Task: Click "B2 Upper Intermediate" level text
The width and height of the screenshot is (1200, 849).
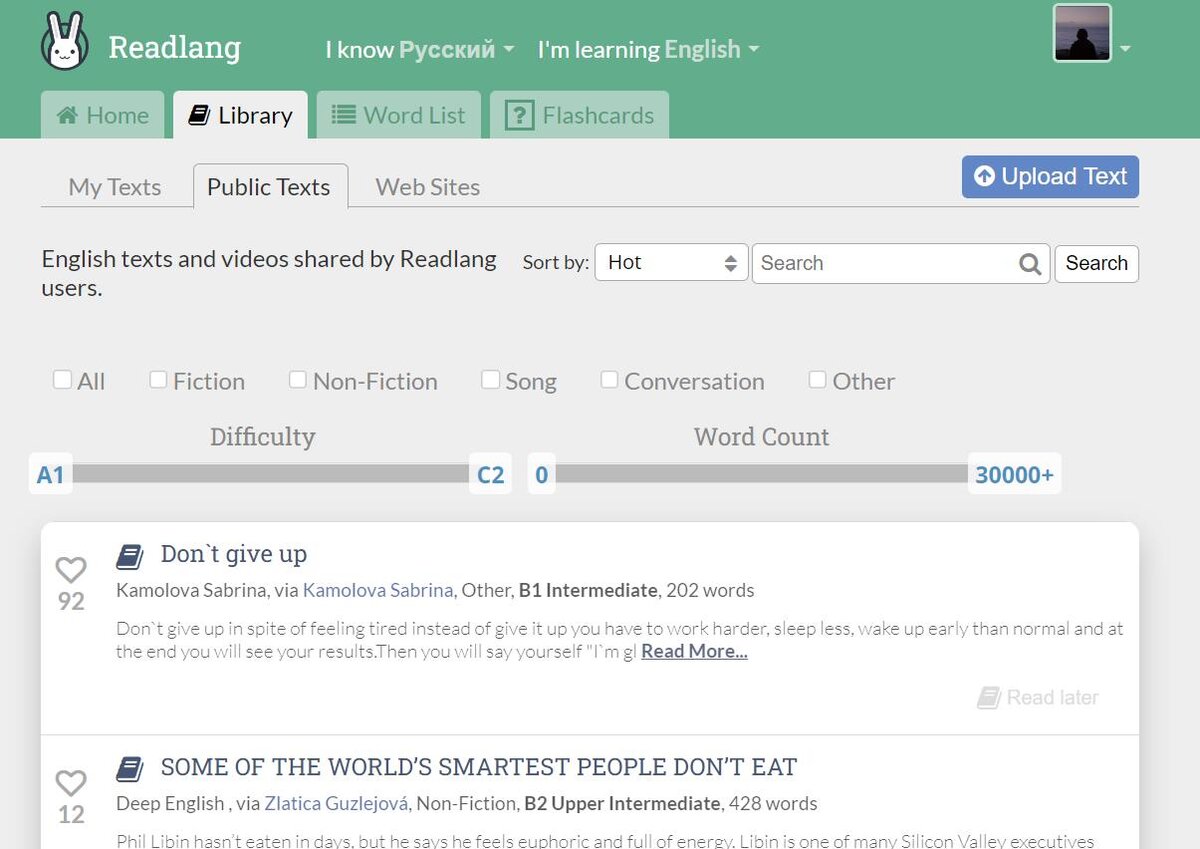Action: pos(621,803)
